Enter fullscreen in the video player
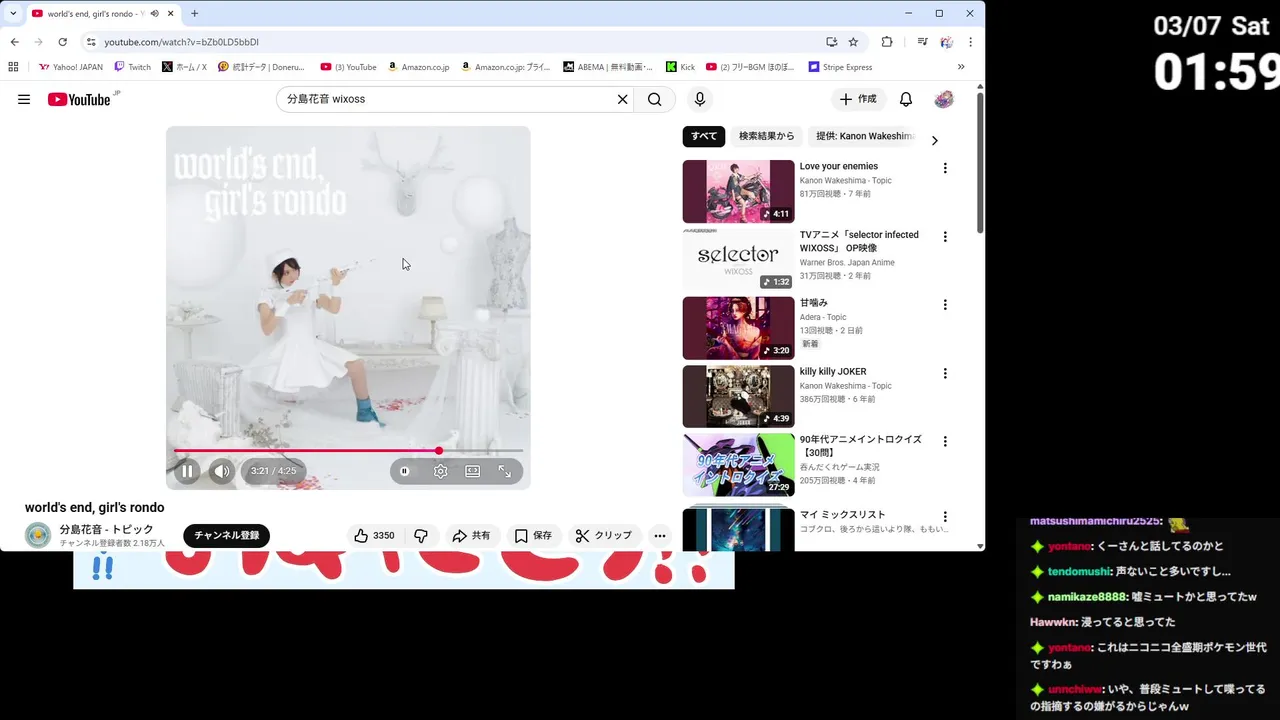The image size is (1280, 720). pos(505,471)
